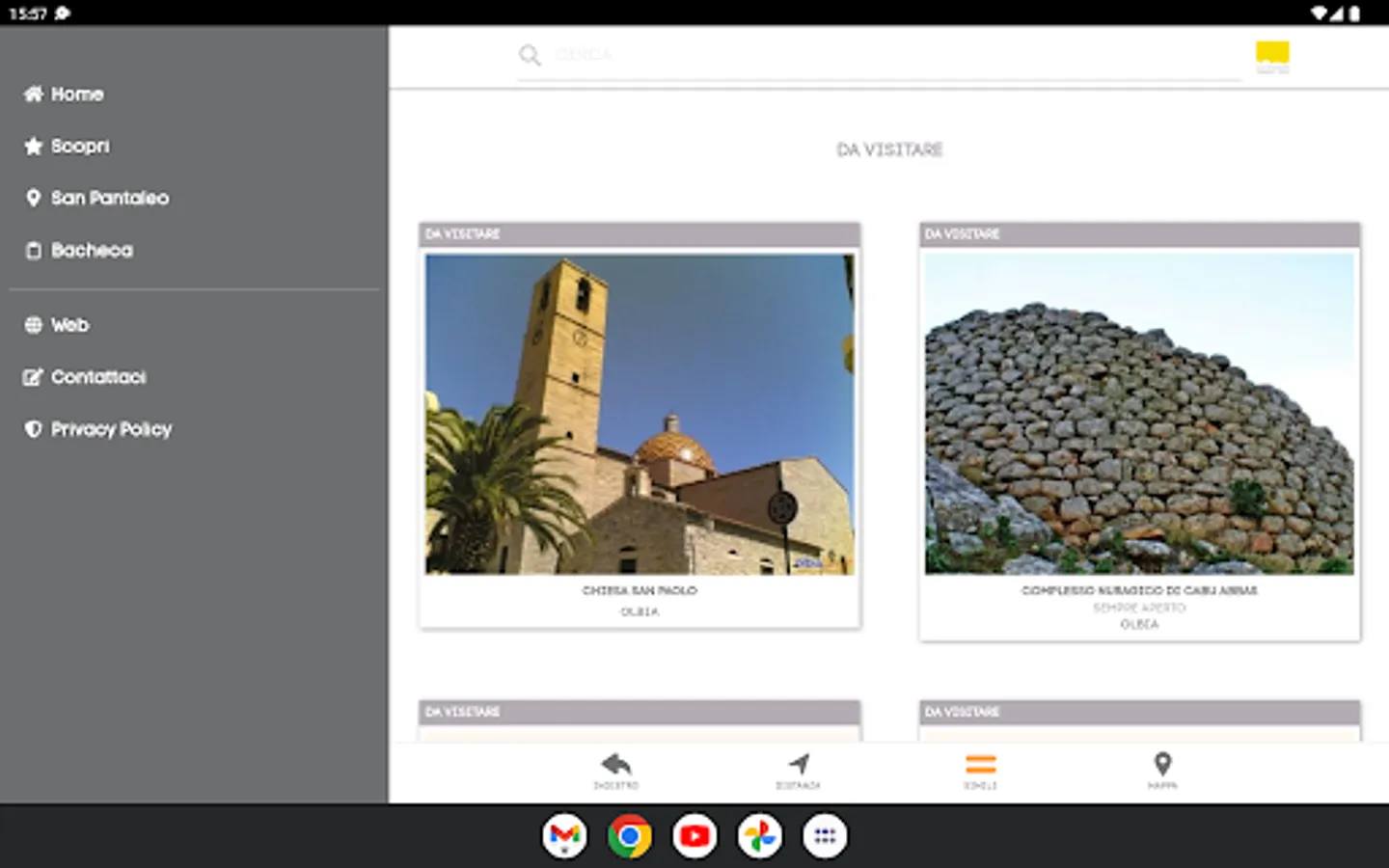Launch Gmail from the taskbar

point(564,836)
